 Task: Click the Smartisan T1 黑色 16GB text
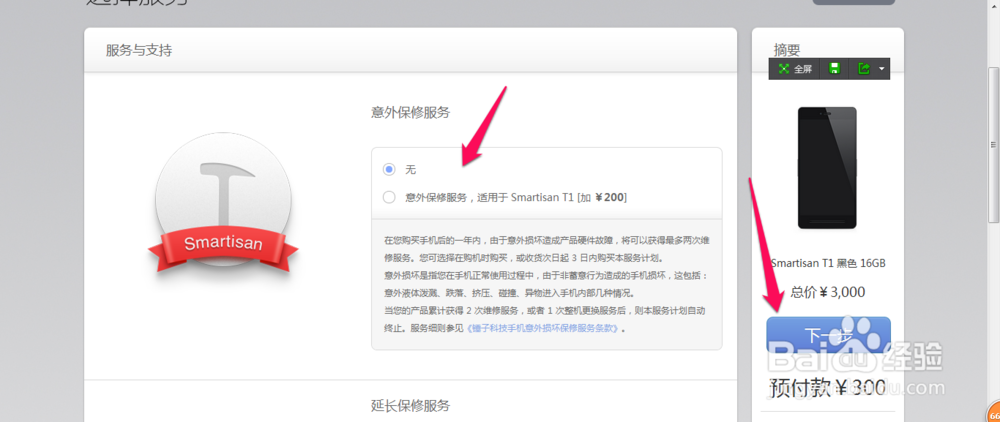(828, 263)
